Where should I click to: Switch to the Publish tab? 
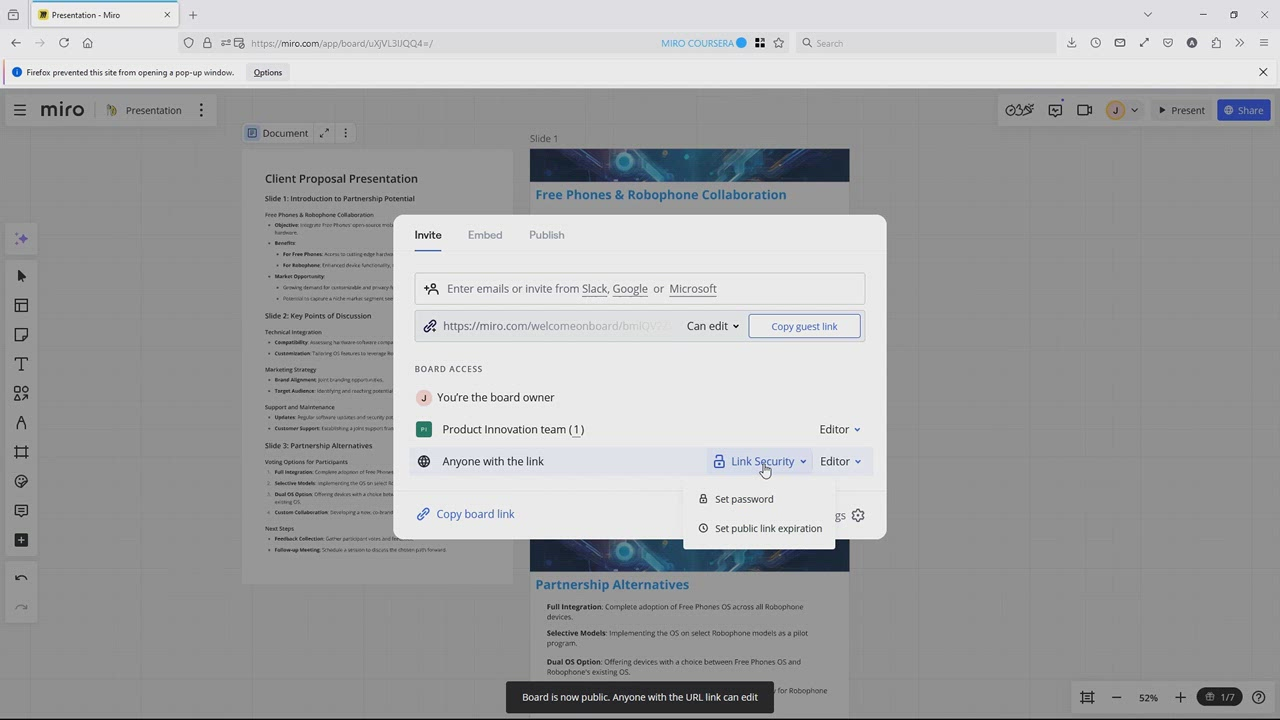546,235
